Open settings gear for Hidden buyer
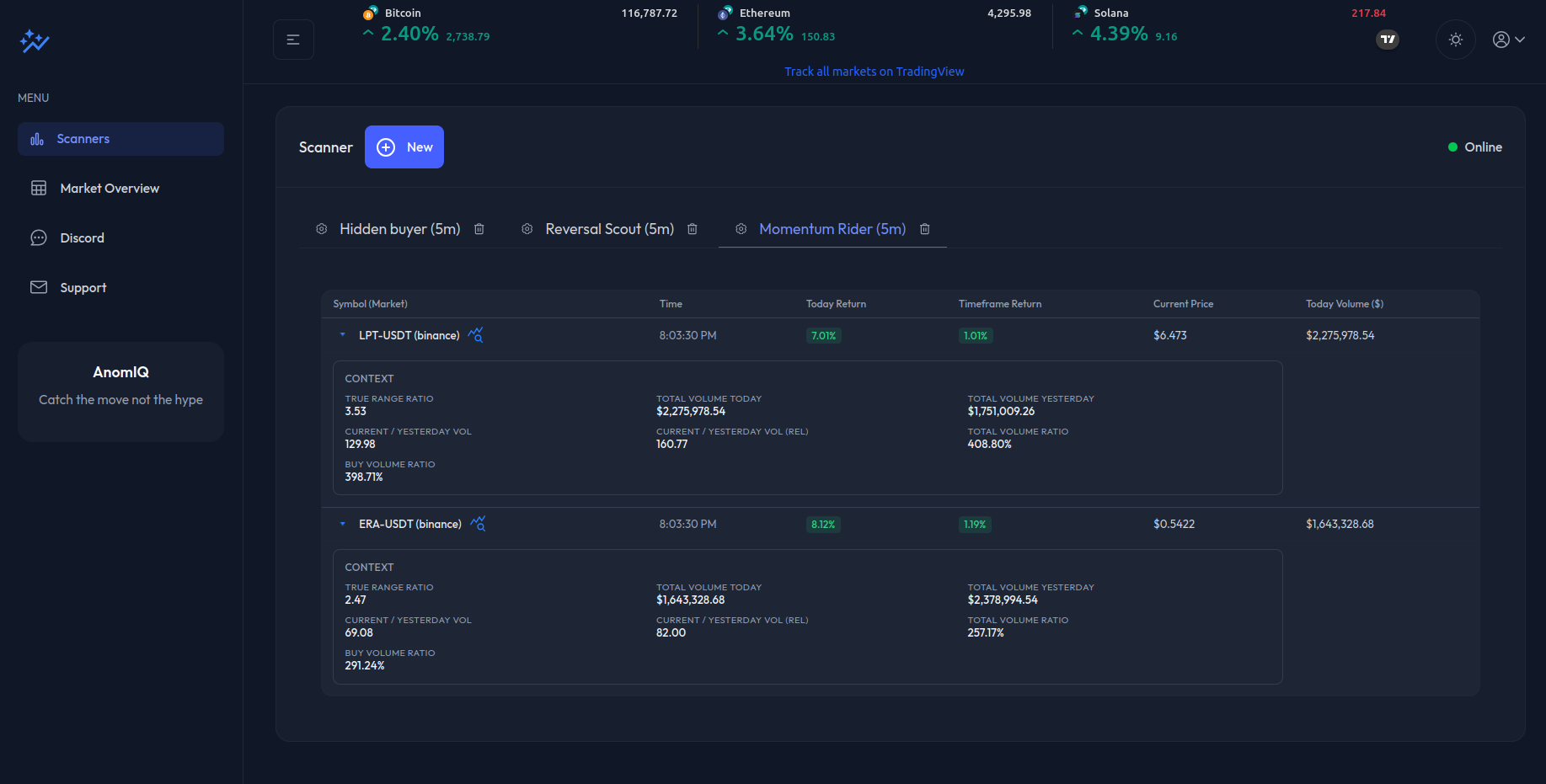Image resolution: width=1546 pixels, height=784 pixels. (322, 229)
